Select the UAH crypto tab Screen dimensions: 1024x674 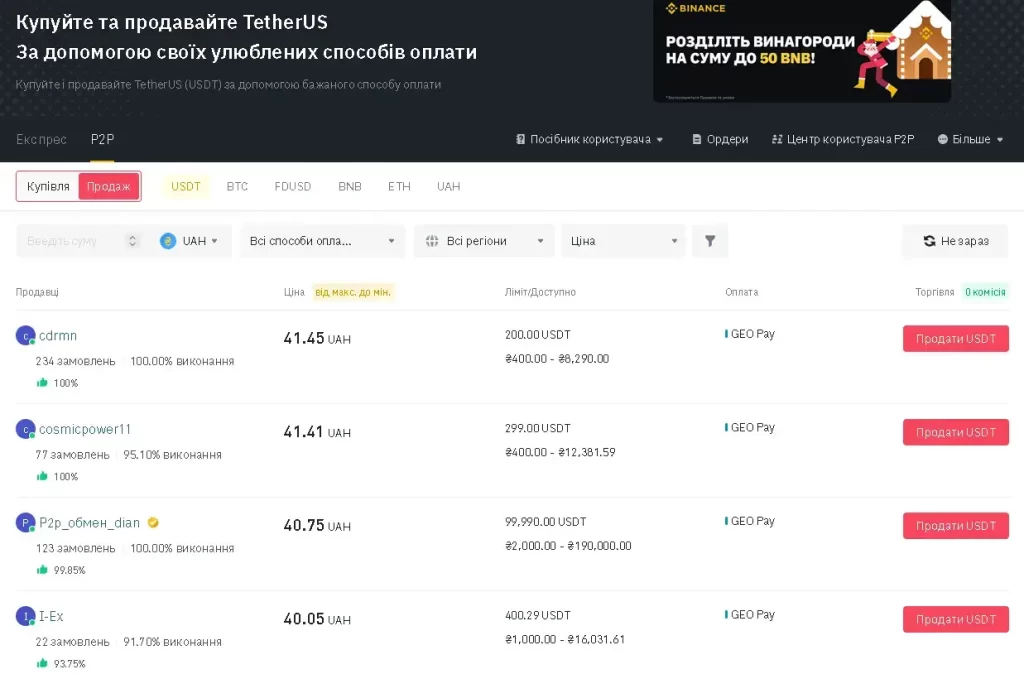pos(449,186)
